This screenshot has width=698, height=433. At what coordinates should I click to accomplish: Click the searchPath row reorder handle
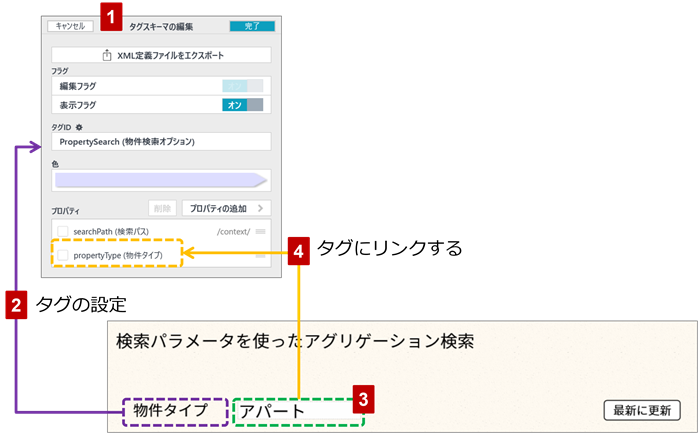click(x=261, y=231)
